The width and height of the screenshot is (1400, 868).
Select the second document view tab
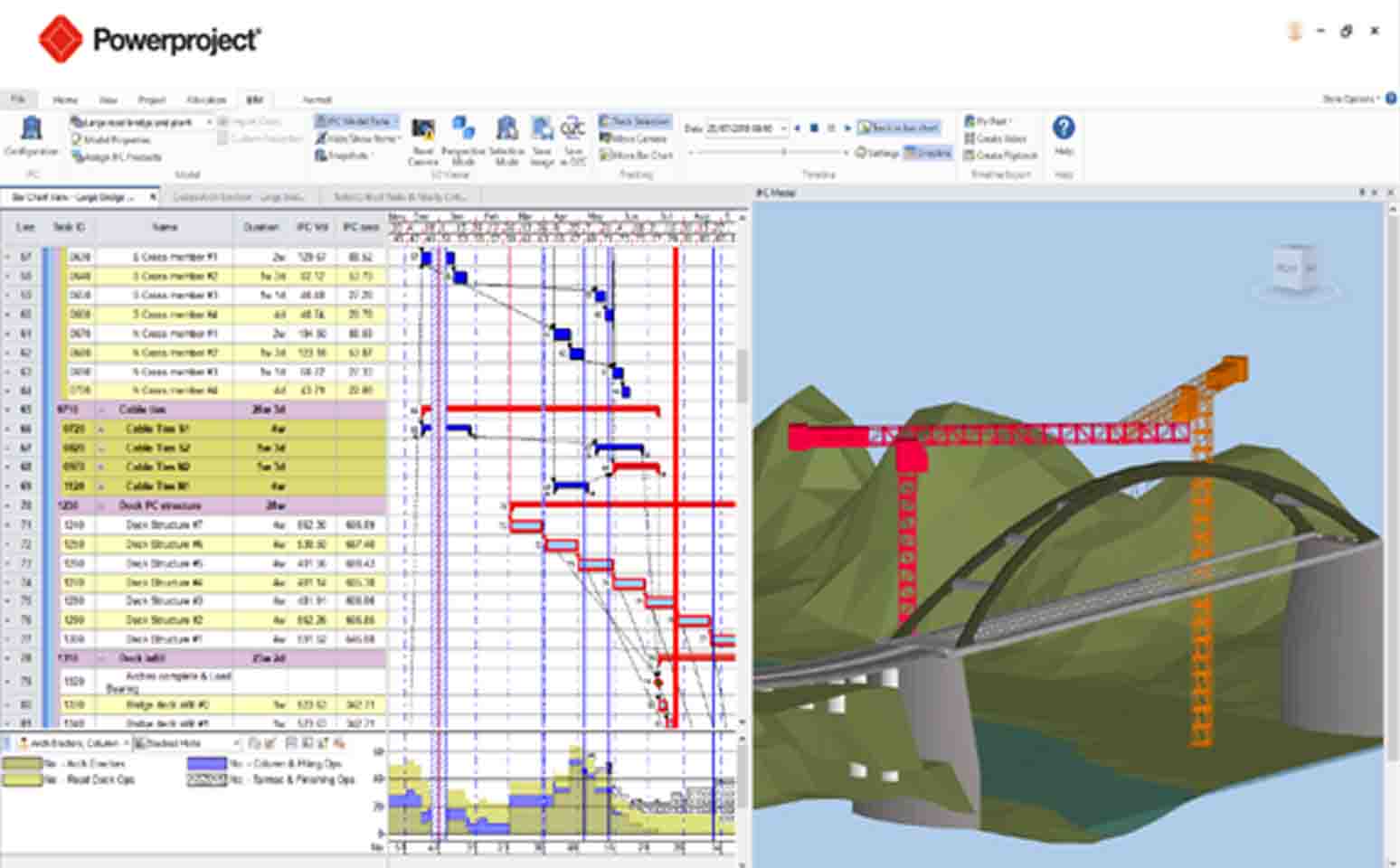241,196
